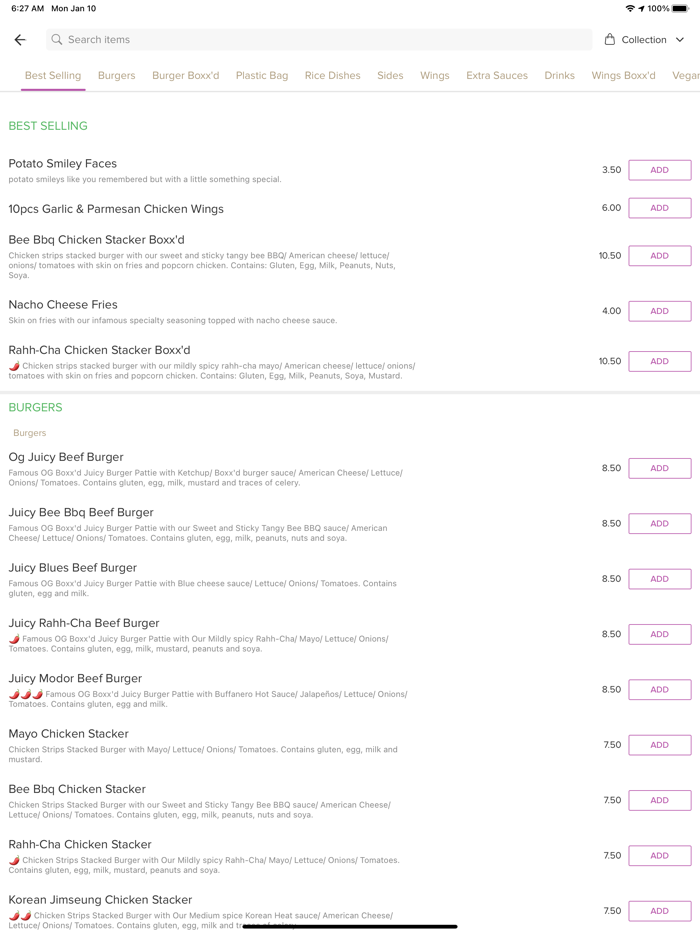The image size is (700, 934).
Task: Add Og Juicy Beef Burger
Action: pyautogui.click(x=659, y=468)
